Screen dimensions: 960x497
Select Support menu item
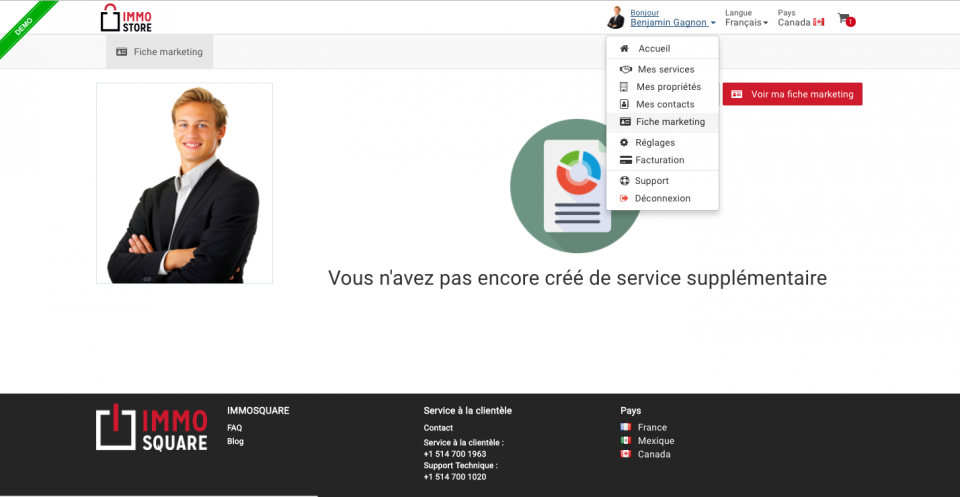[662, 181]
